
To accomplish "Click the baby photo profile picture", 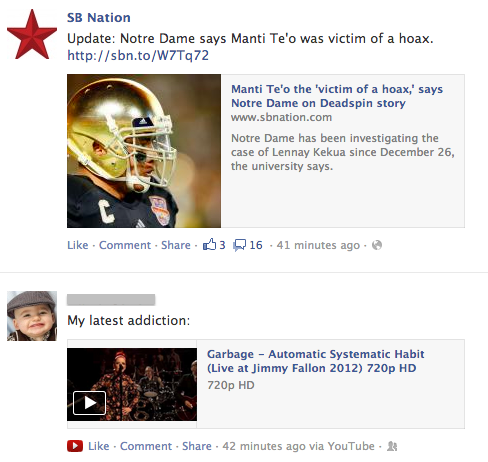I will pos(32,316).
